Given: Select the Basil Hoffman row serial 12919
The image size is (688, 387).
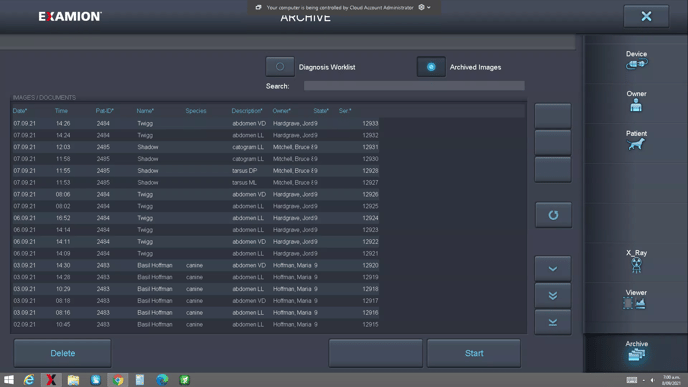Looking at the screenshot, I should 196,278.
